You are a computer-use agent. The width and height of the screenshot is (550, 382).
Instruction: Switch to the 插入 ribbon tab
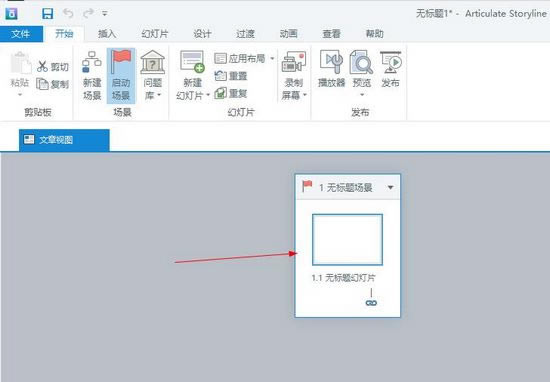(x=107, y=34)
